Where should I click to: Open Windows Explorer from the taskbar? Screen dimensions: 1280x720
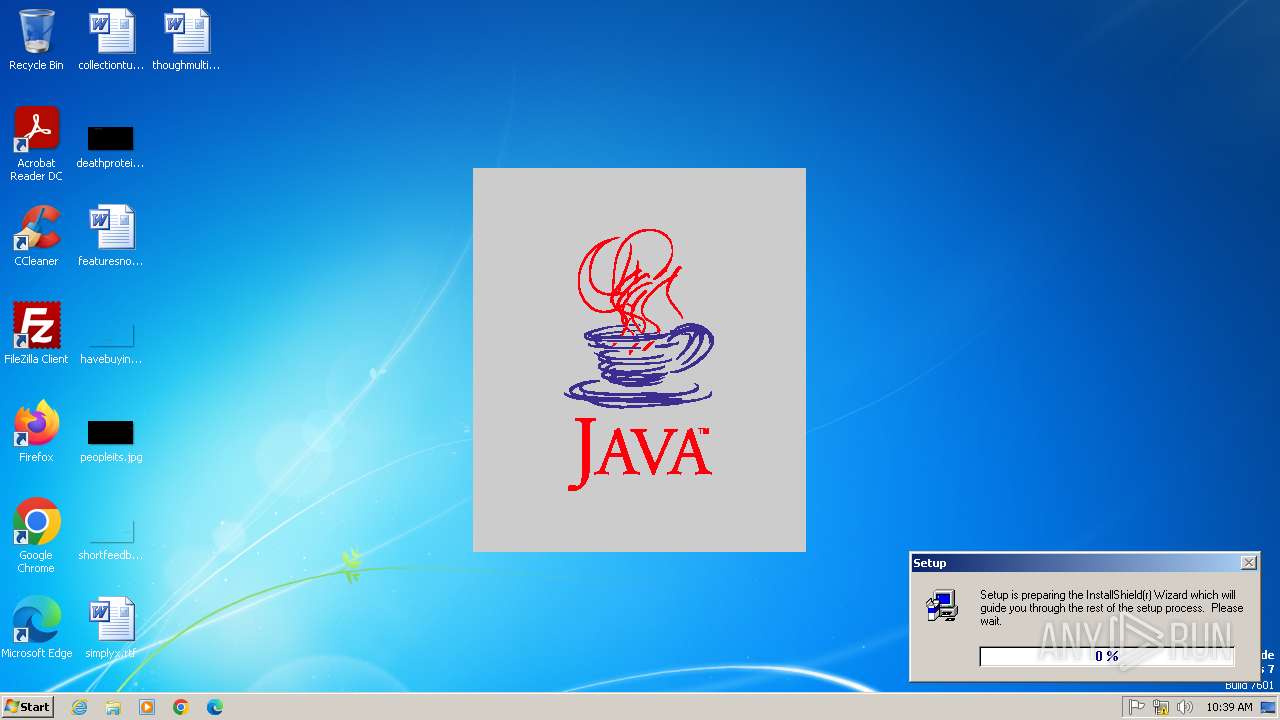click(x=113, y=707)
